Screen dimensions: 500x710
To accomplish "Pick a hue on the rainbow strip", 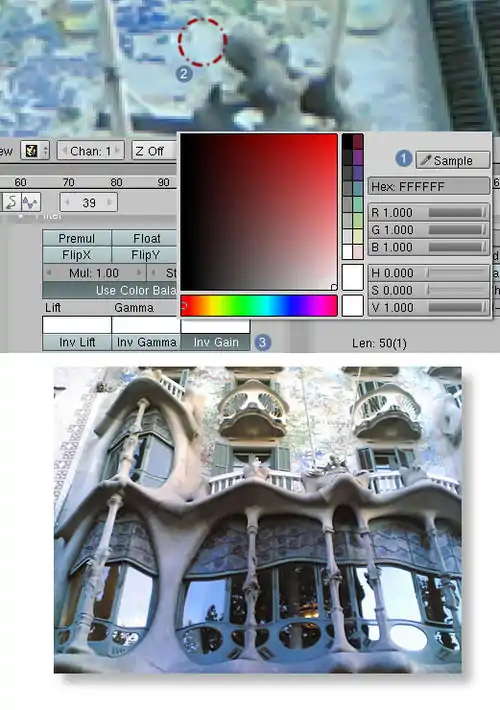I will point(259,305).
